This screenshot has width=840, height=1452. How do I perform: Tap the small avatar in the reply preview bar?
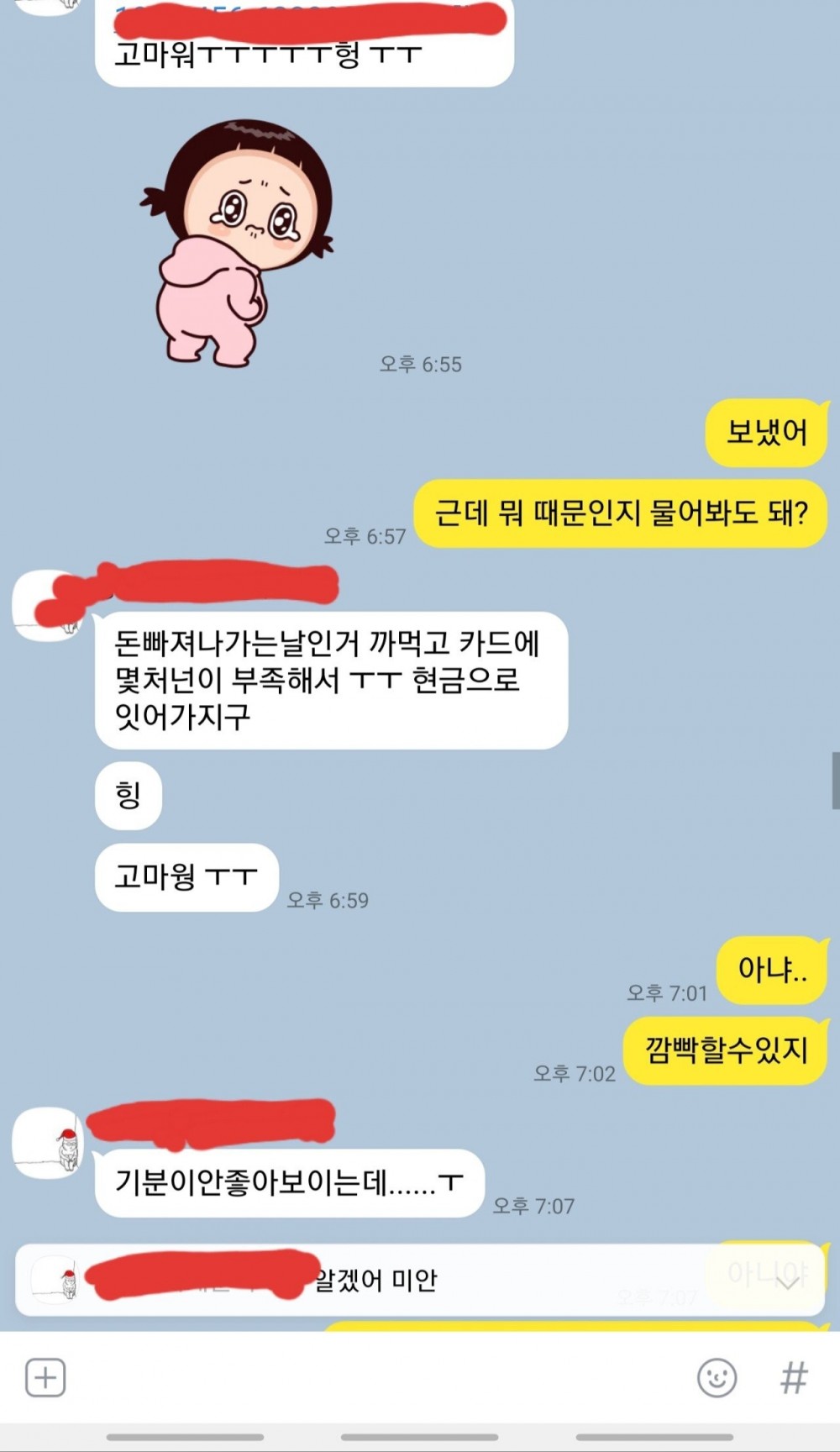tap(55, 1280)
